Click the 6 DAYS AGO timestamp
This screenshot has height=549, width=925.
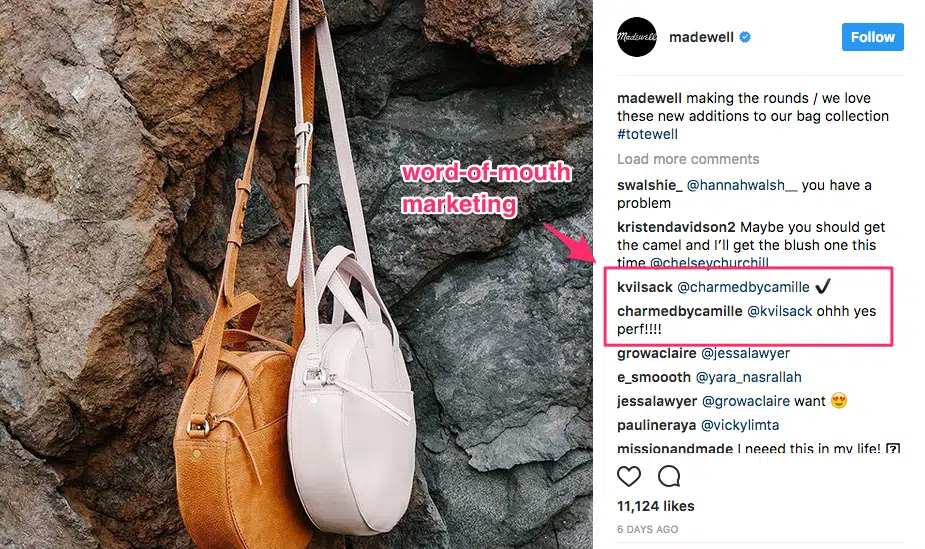click(x=648, y=530)
